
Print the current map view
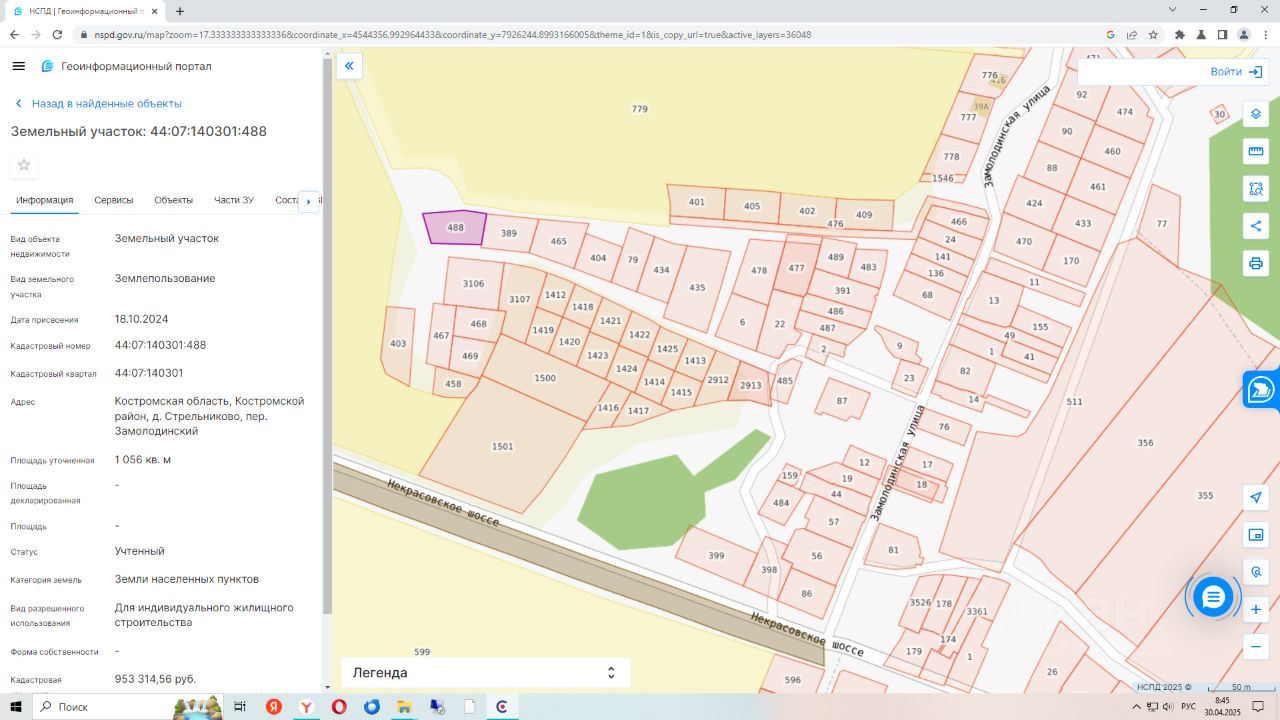pos(1256,263)
